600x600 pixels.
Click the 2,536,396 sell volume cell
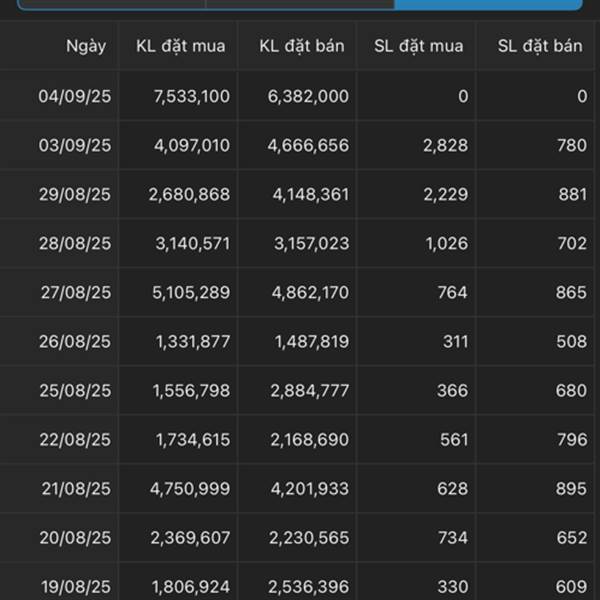[x=308, y=587]
